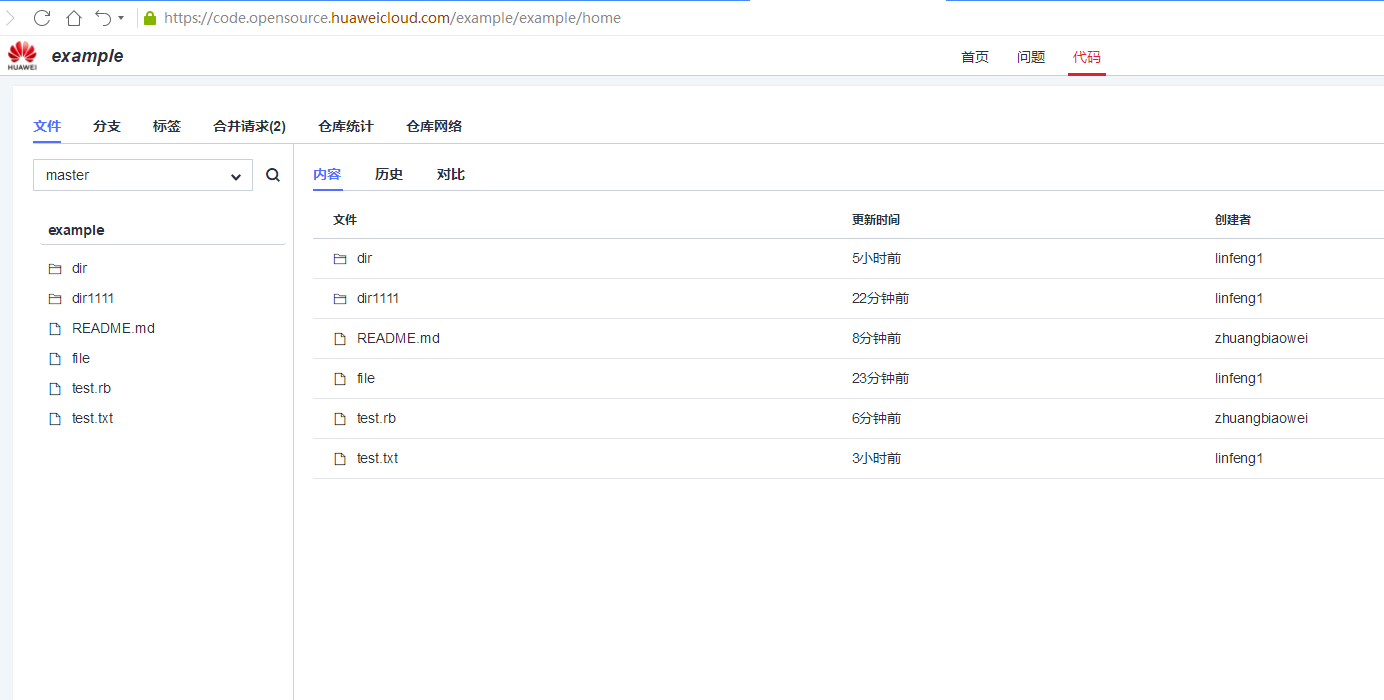The width and height of the screenshot is (1384, 700).
Task: Click the file icon for test.rb in sidebar tree
Action: pos(55,389)
